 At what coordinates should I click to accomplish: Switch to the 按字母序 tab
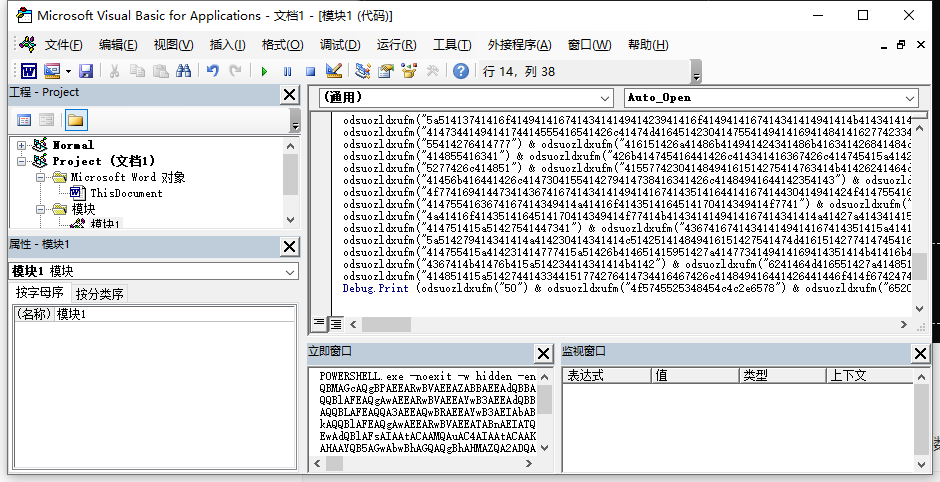pyautogui.click(x=40, y=293)
